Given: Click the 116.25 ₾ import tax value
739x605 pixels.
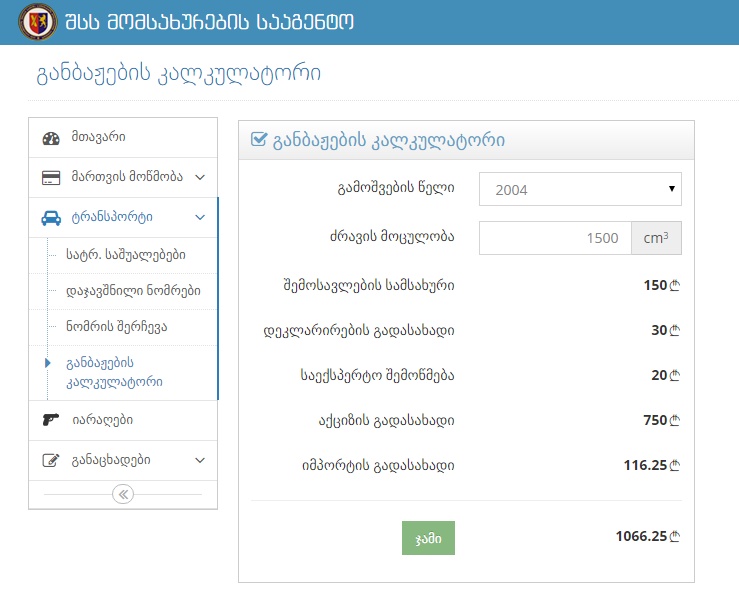Looking at the screenshot, I should (652, 465).
